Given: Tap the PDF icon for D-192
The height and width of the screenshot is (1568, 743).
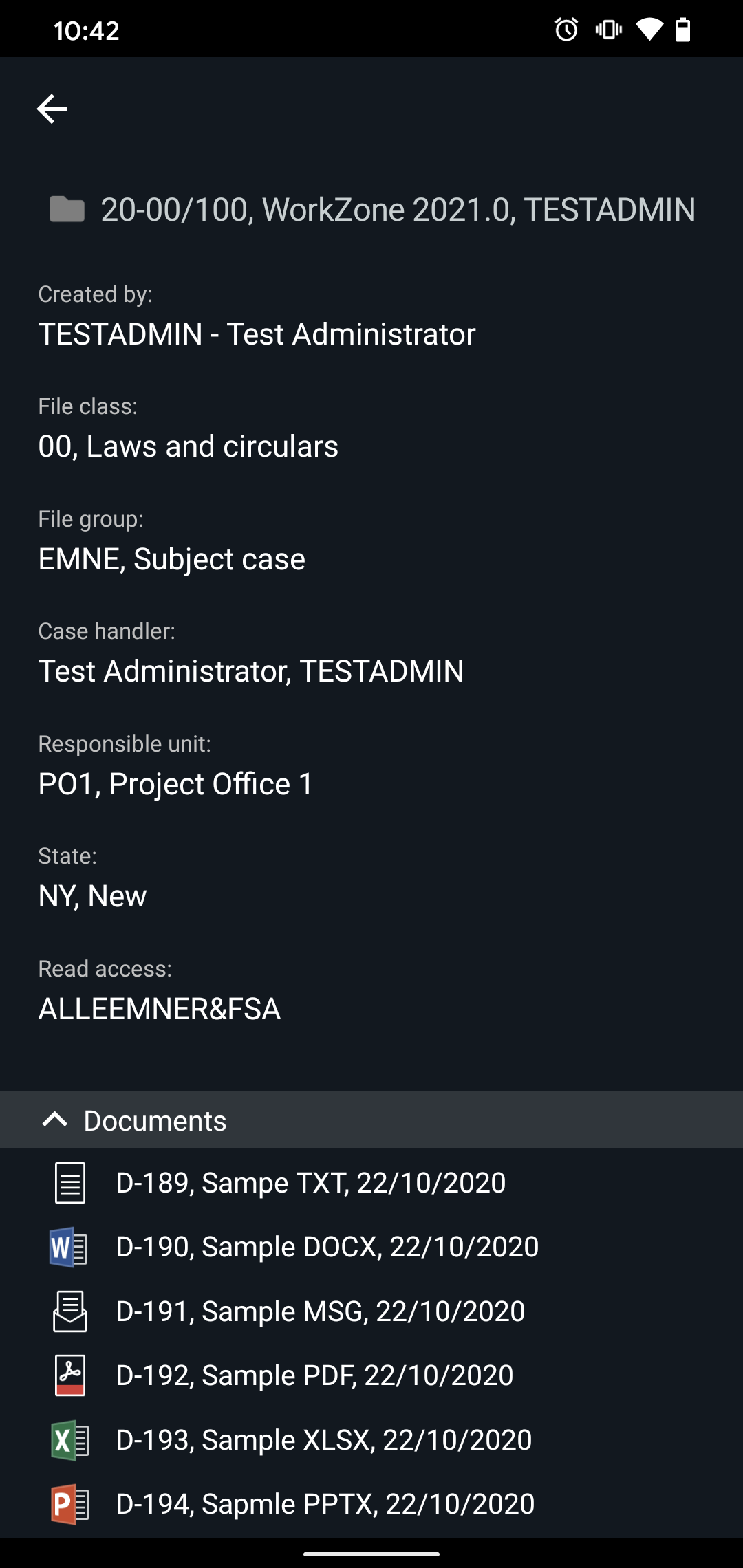Looking at the screenshot, I should click(70, 1375).
